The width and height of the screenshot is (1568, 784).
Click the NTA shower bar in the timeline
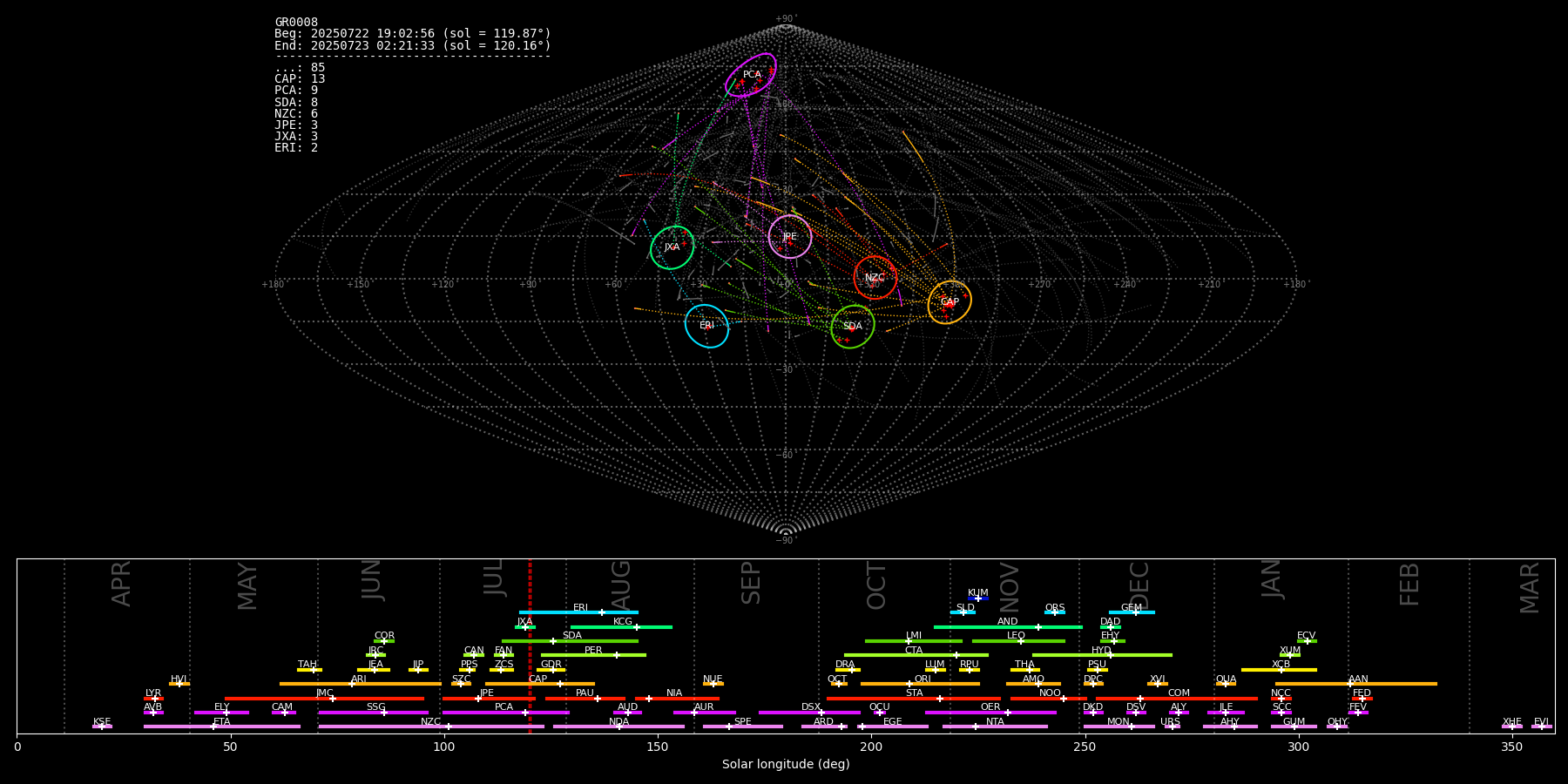click(x=995, y=727)
